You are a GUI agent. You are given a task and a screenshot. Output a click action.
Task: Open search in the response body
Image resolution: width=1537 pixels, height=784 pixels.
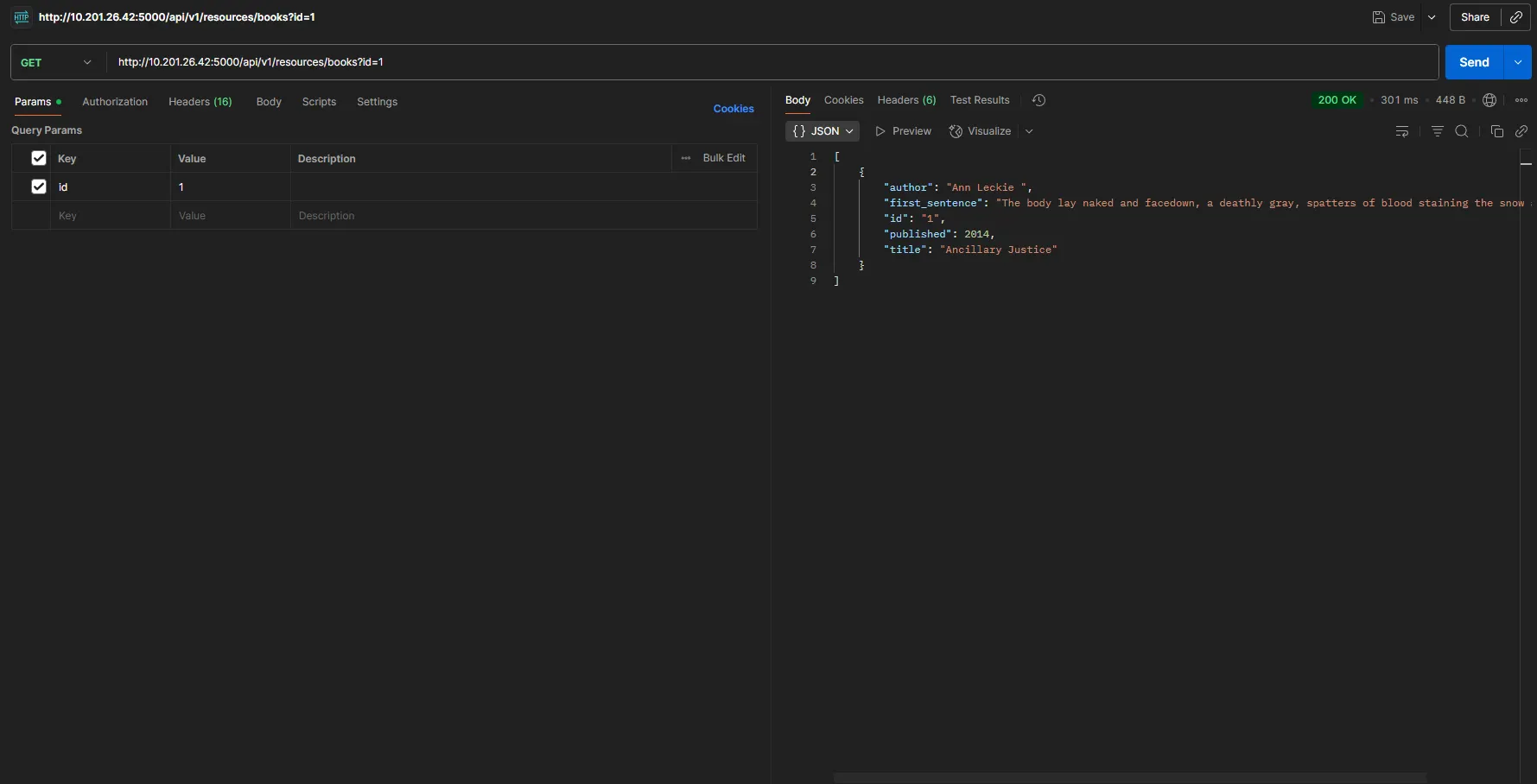(x=1462, y=131)
